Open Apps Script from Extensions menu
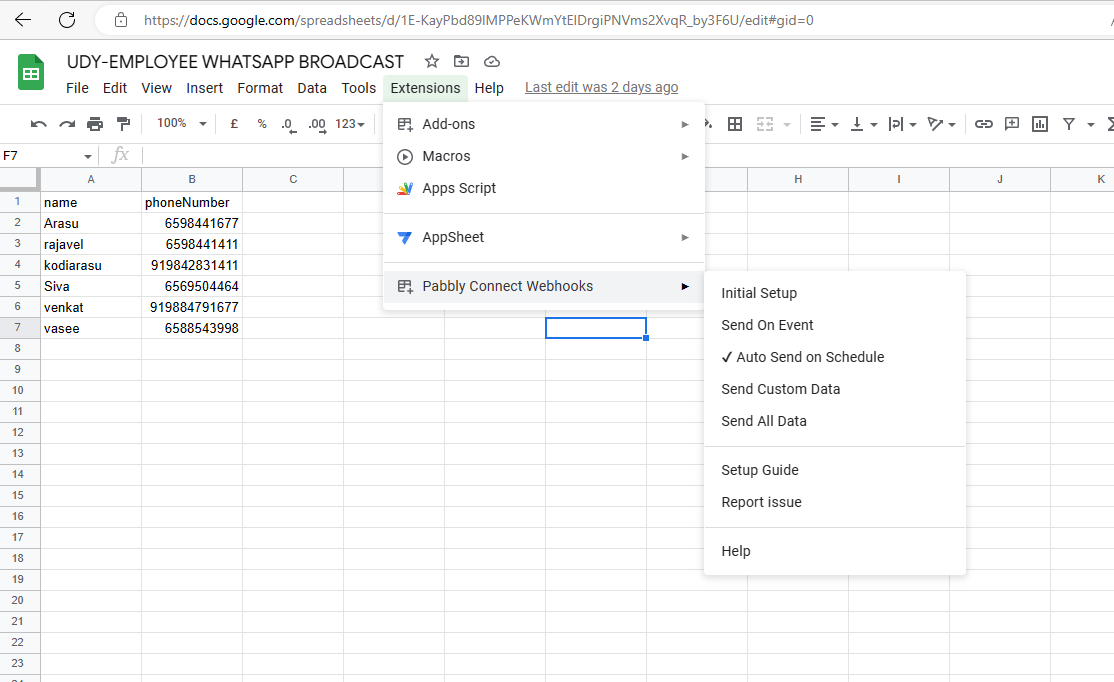Screen dimensions: 1114x682 [x=544, y=188]
